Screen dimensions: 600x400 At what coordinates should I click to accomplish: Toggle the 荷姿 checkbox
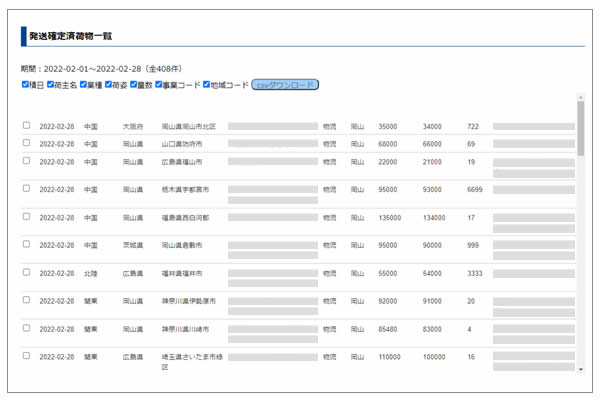coord(109,85)
